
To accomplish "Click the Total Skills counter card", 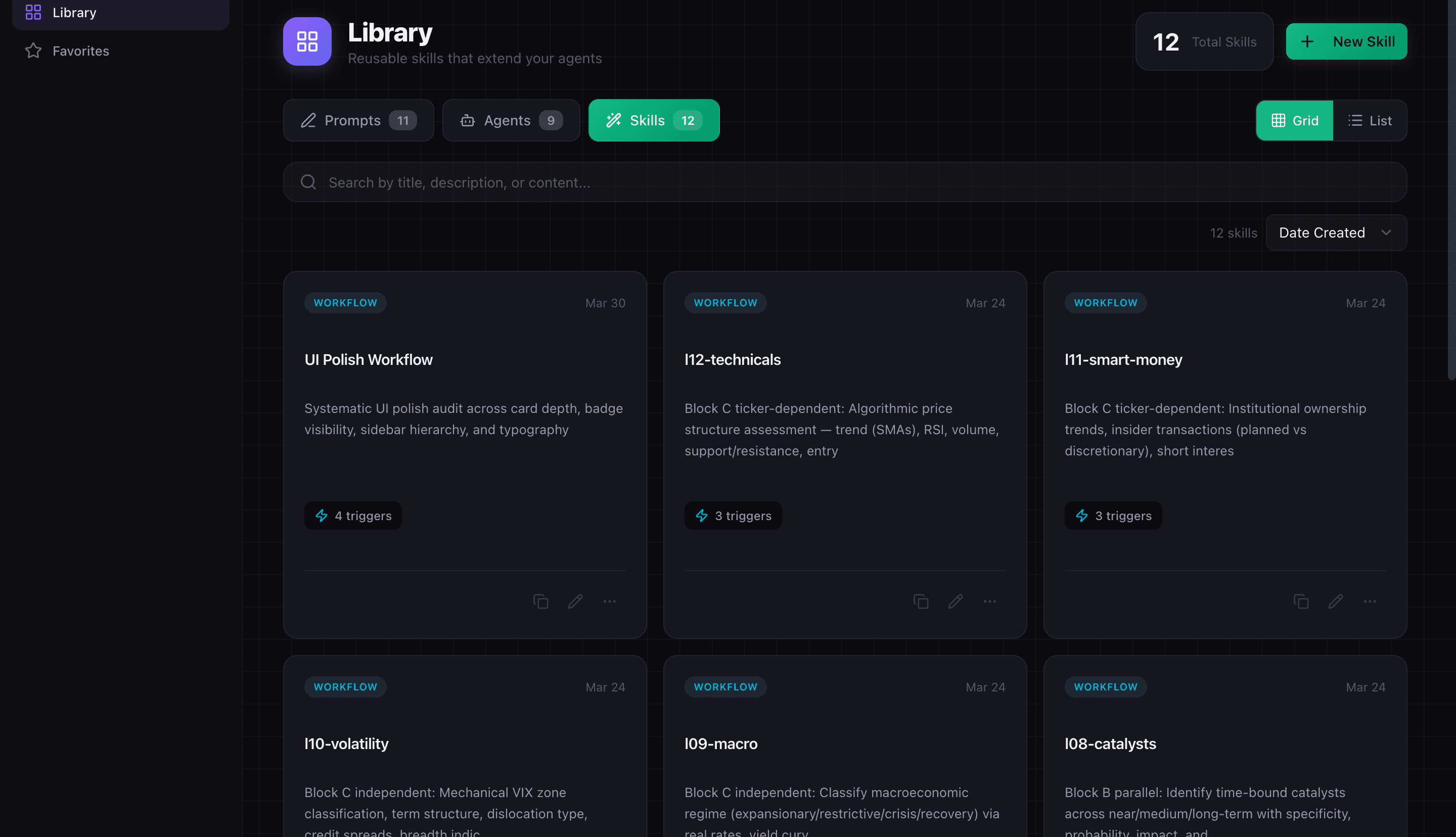I will coord(1204,41).
